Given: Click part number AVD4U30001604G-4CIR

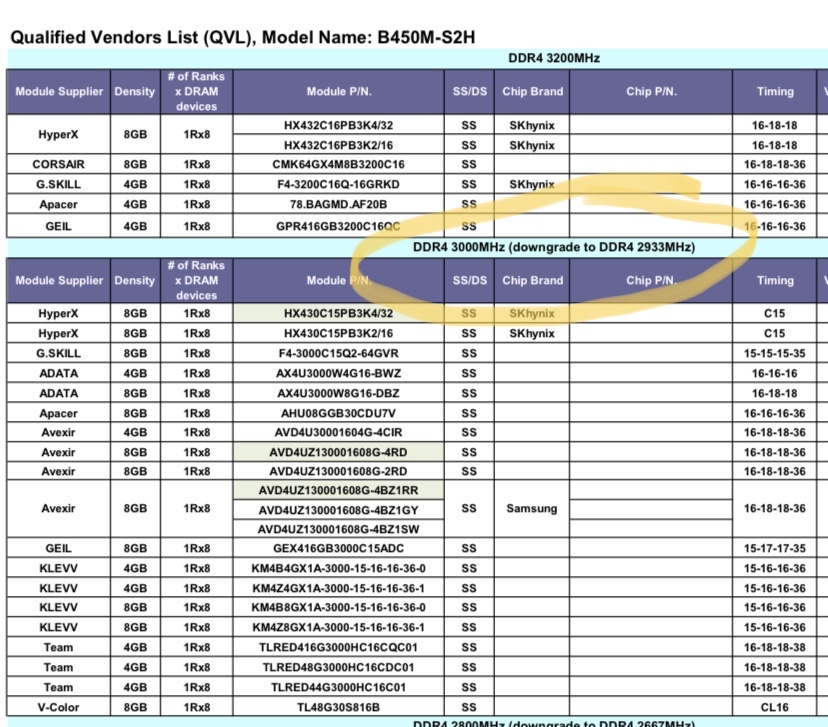Looking at the screenshot, I should pyautogui.click(x=338, y=432).
